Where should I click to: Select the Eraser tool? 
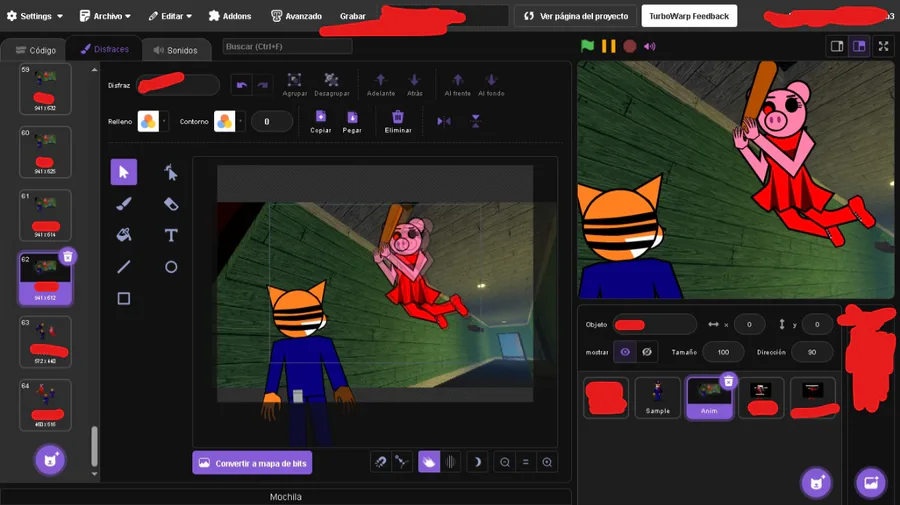click(171, 204)
